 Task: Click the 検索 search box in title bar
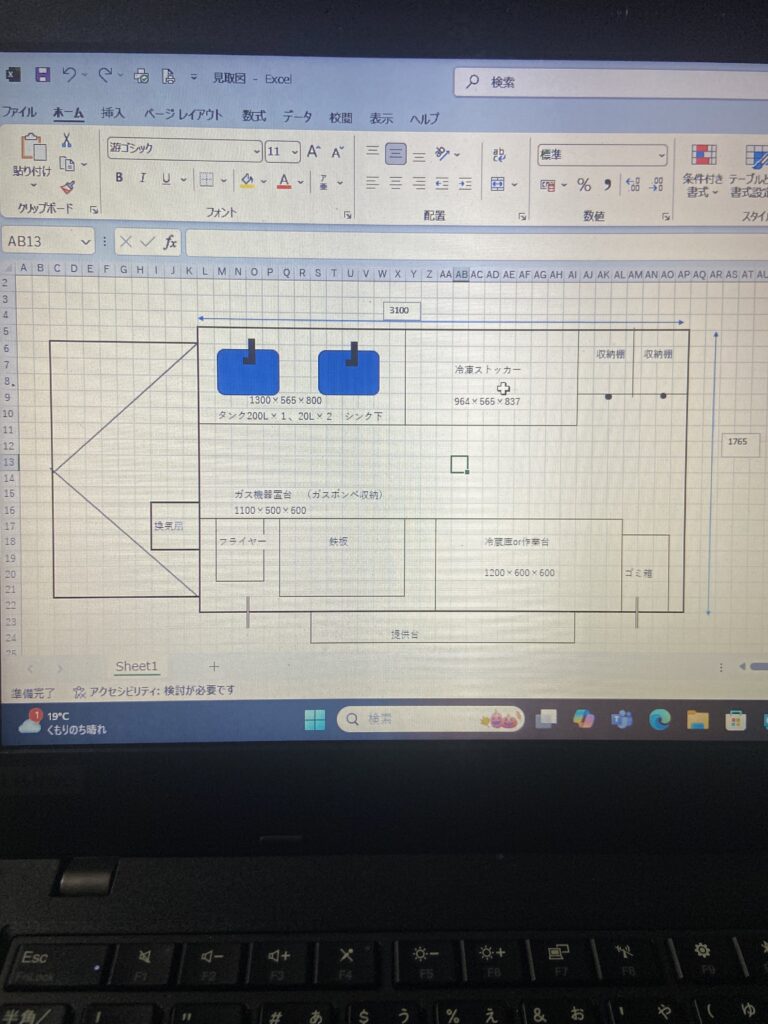(611, 82)
